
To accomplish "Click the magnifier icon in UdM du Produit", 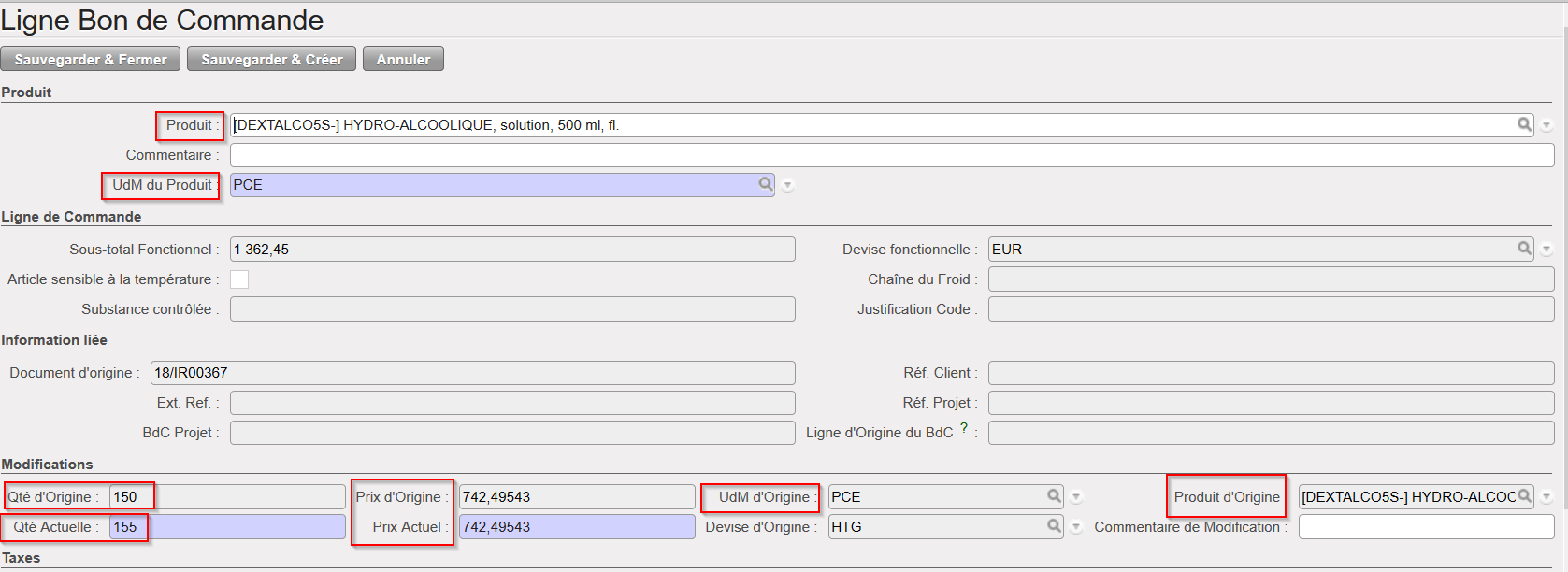I will click(x=766, y=184).
